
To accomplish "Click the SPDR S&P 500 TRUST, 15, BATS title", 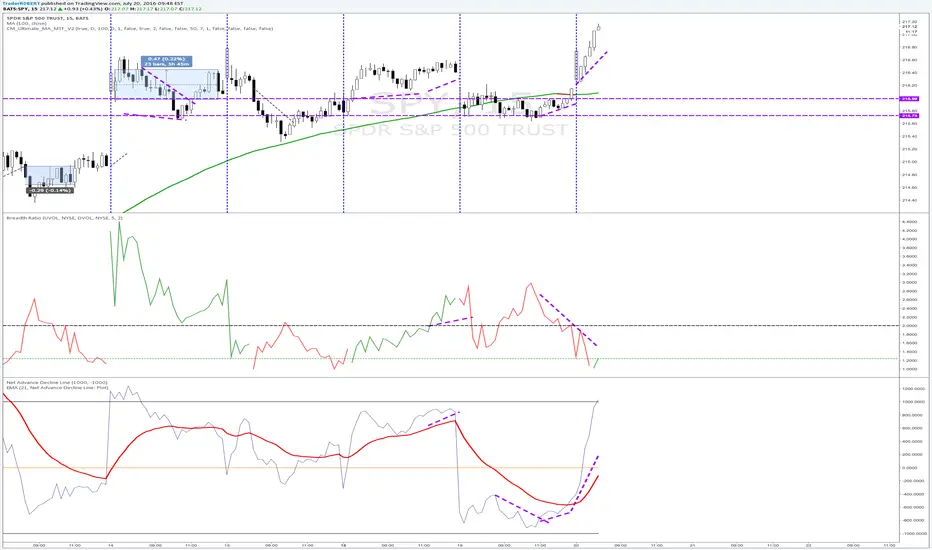I will pos(47,18).
